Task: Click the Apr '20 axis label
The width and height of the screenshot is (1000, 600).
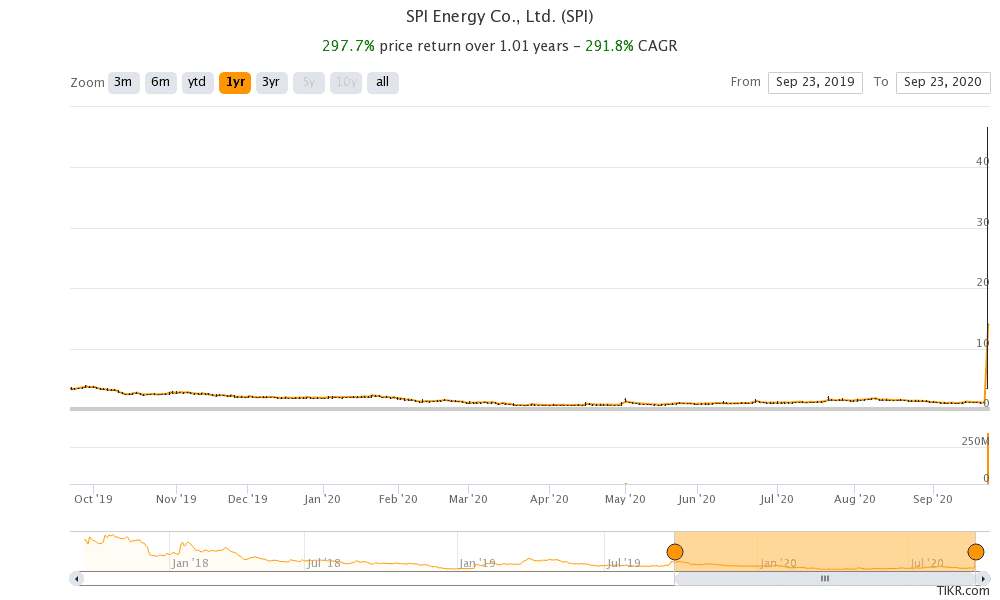Action: [x=549, y=499]
